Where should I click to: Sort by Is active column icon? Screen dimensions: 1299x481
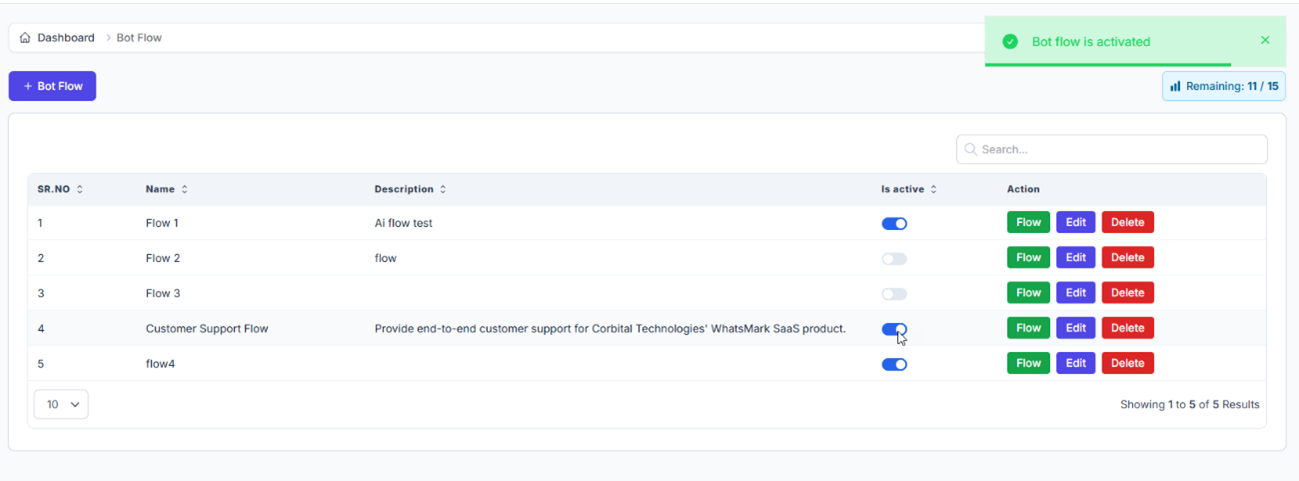[x=934, y=189]
